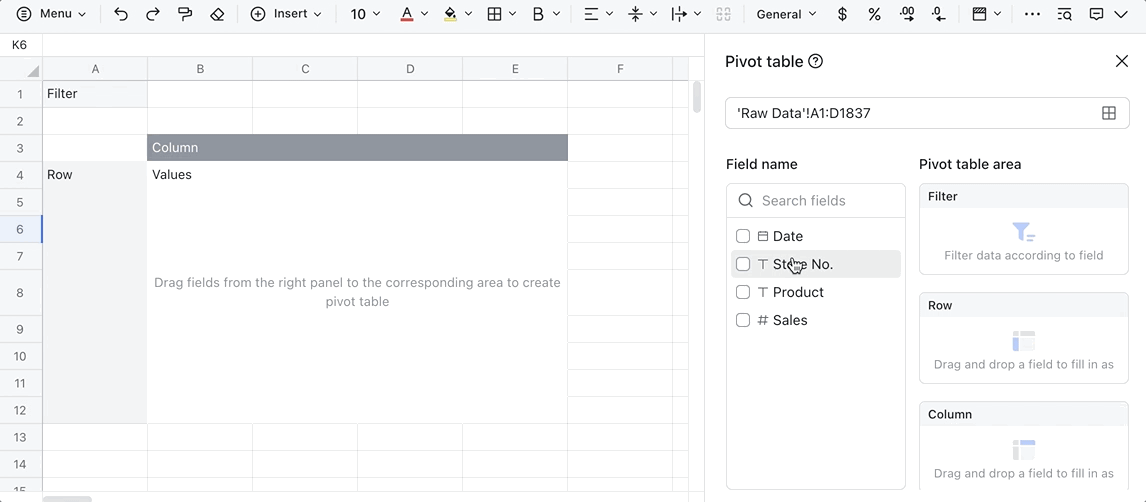Open the font size 10 dropdown
This screenshot has height=502, width=1146.
click(x=366, y=14)
